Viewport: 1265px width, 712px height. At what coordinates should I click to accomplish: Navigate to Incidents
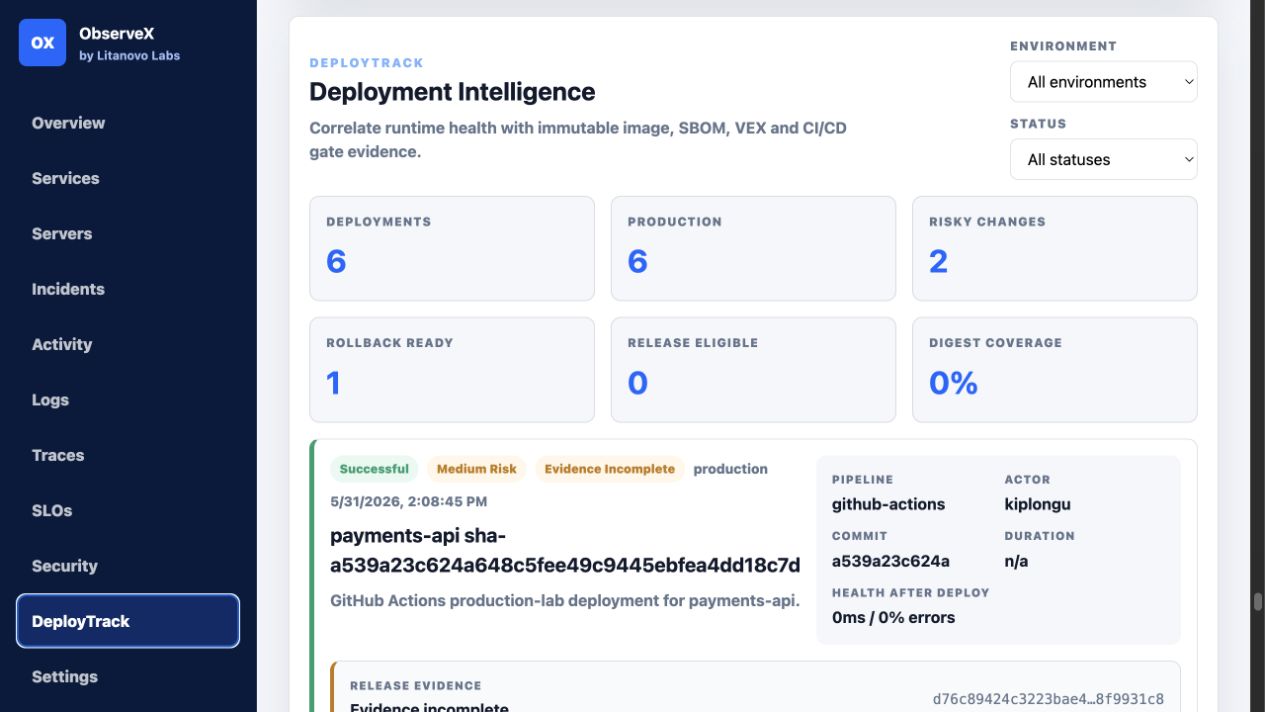[x=68, y=289]
